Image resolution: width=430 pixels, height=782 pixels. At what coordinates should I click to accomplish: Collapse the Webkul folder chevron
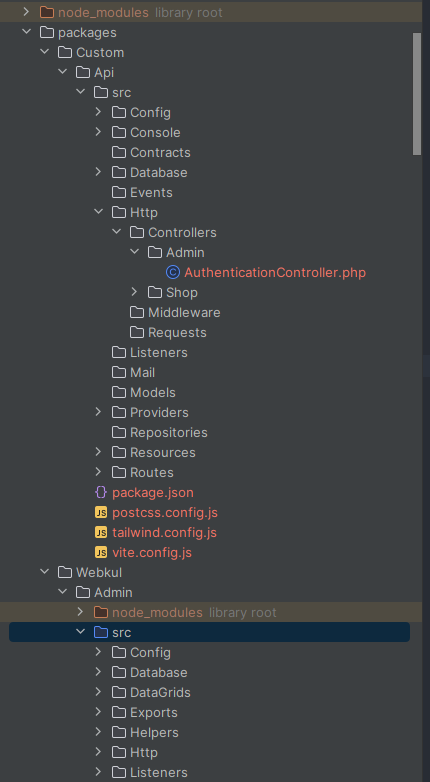coord(44,572)
